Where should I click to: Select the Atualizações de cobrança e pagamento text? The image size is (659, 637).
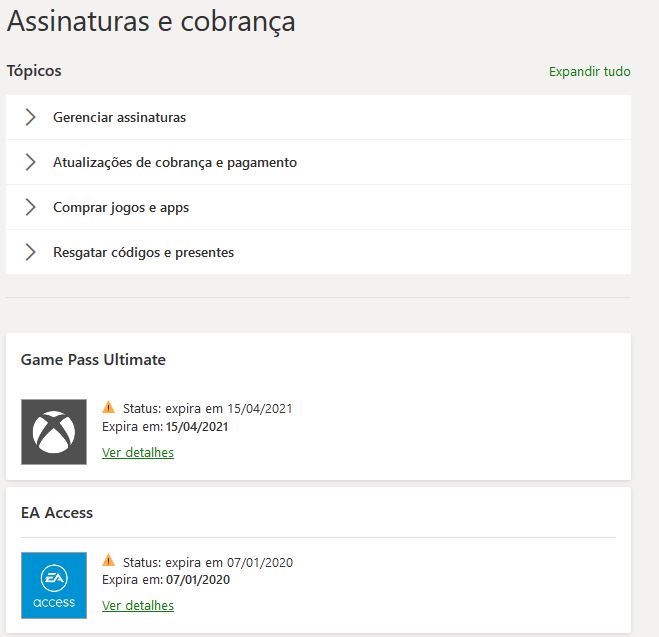pos(175,162)
